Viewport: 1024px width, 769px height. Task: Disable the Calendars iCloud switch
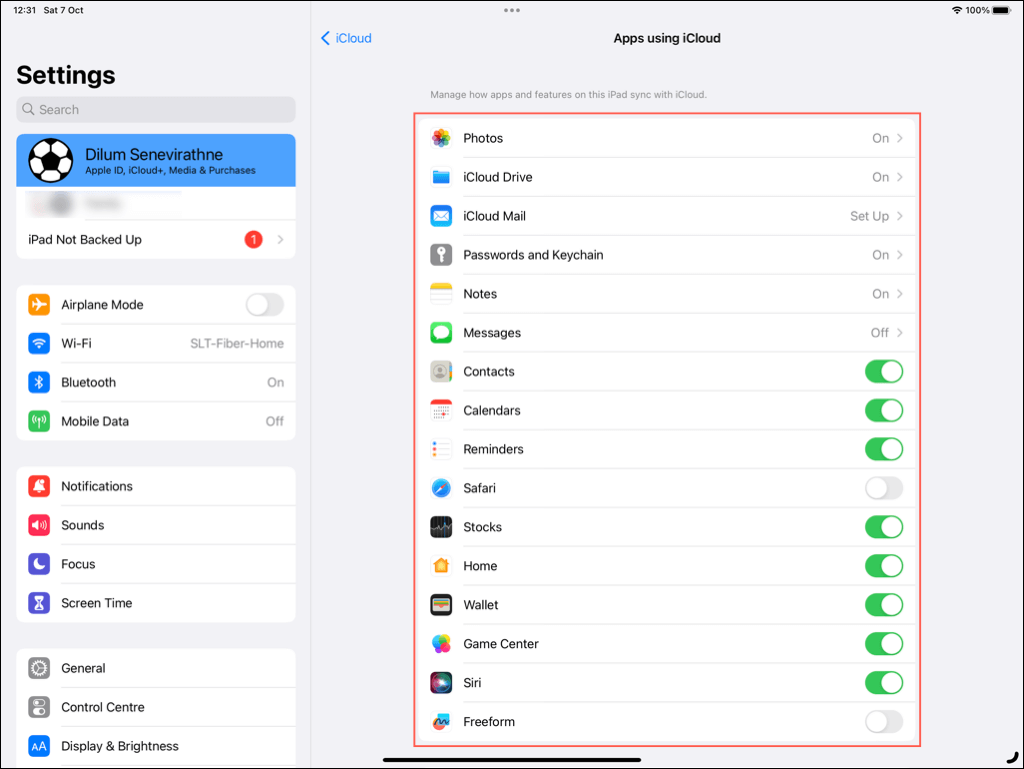pos(884,411)
